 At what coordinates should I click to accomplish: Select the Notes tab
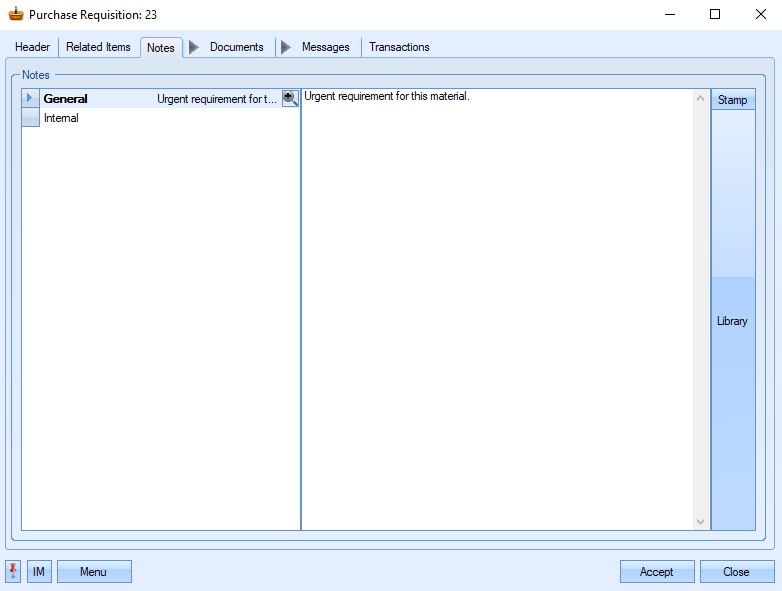161,48
